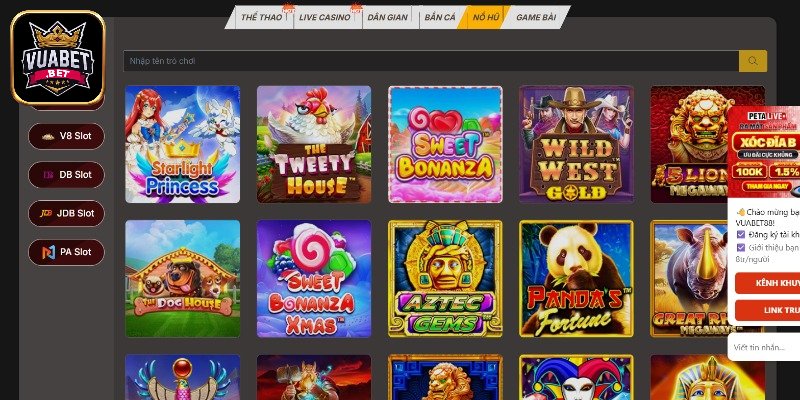Open the Bắn Cá tab
This screenshot has width=800, height=400.
coord(439,17)
